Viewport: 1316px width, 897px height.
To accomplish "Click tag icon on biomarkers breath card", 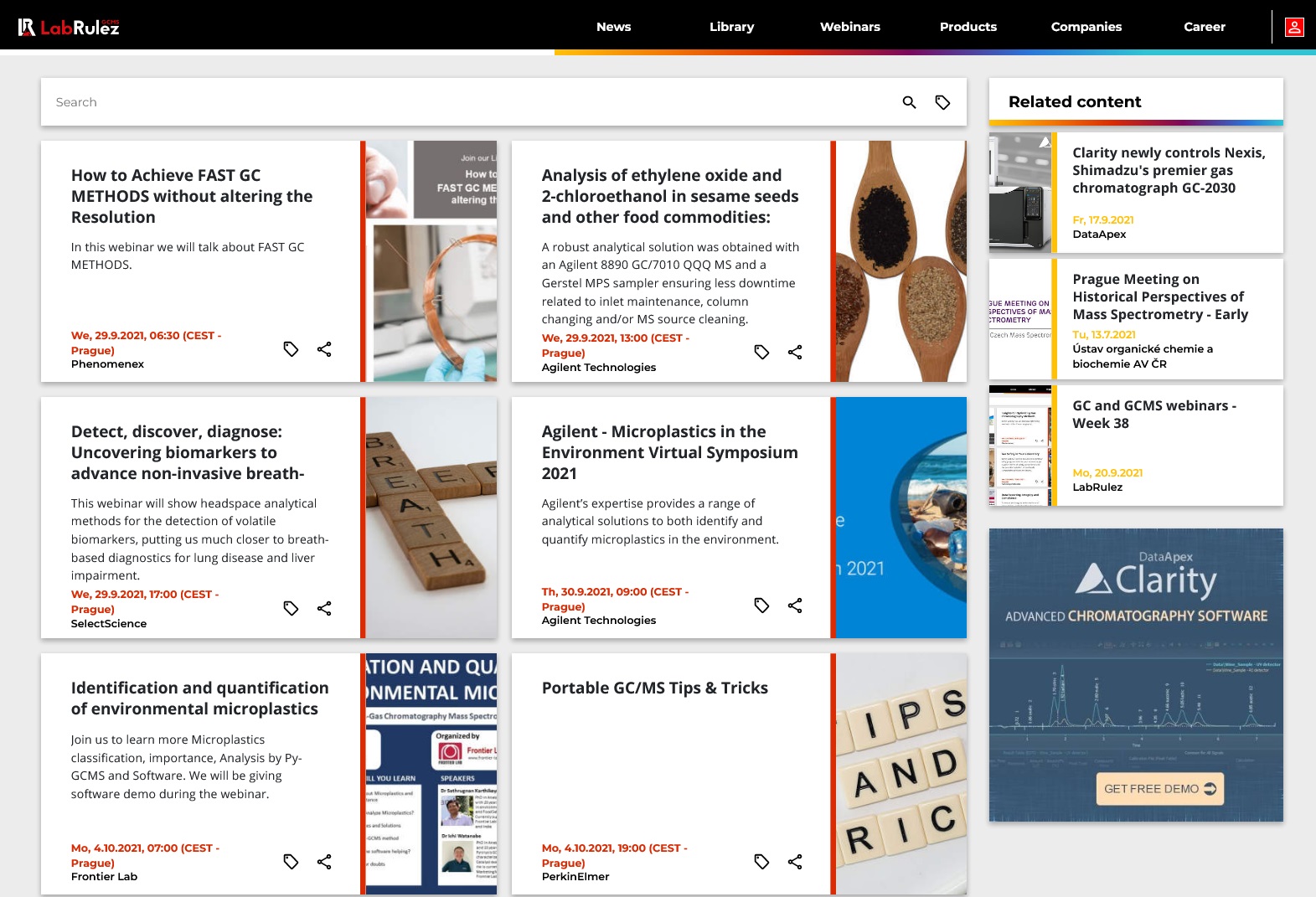I will 291,608.
